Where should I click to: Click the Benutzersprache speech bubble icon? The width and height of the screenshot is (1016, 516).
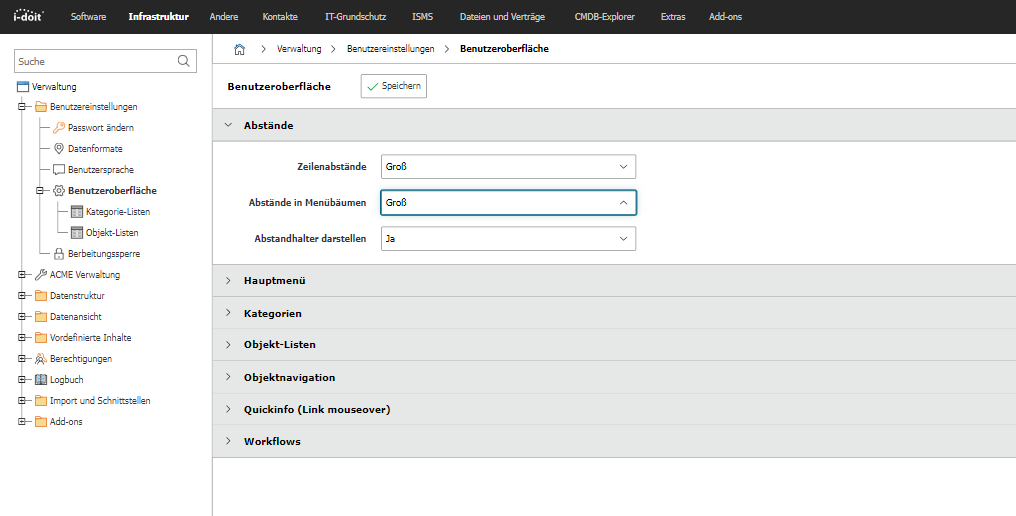click(59, 170)
